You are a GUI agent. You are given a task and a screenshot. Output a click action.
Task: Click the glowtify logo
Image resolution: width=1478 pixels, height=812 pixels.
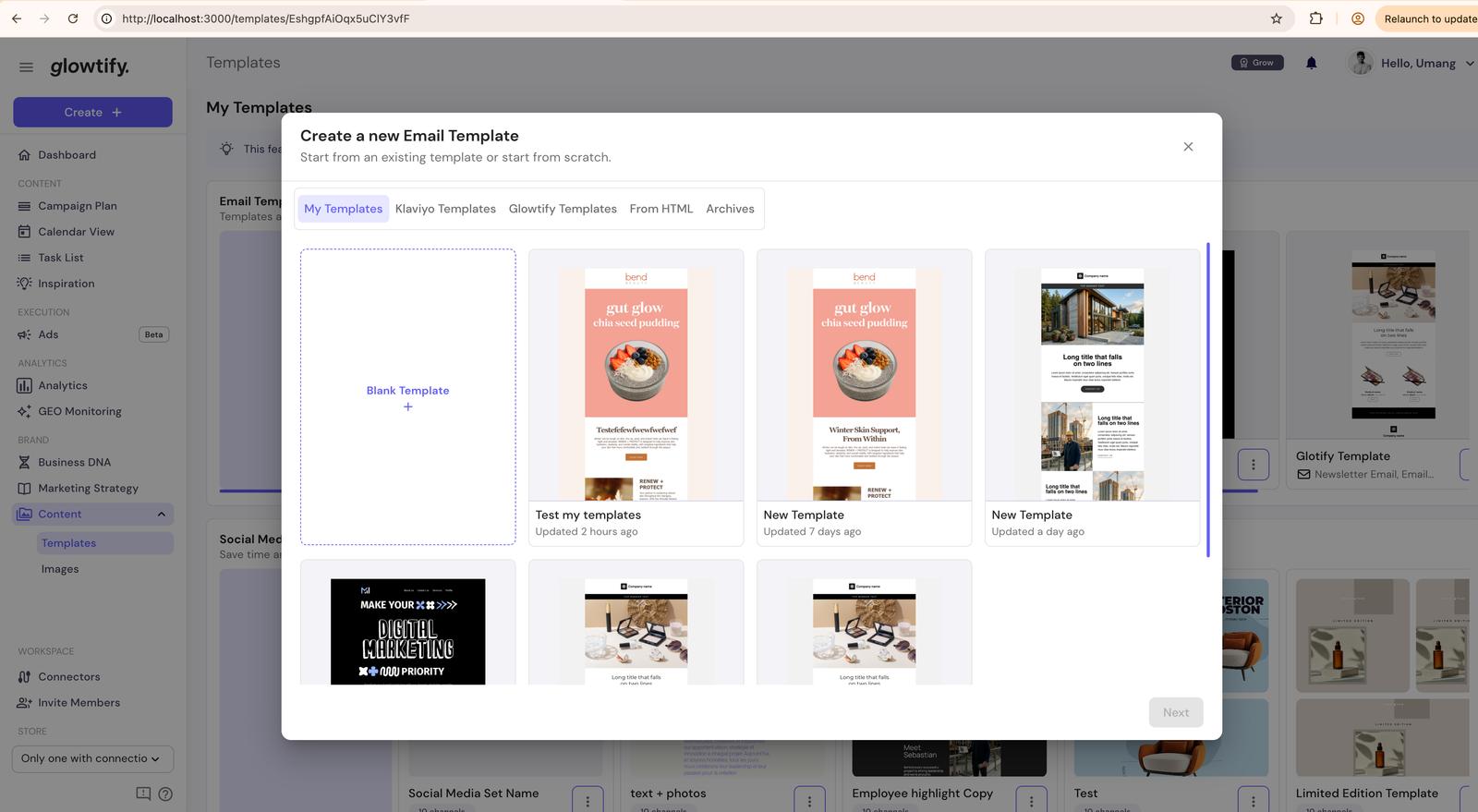pyautogui.click(x=90, y=67)
